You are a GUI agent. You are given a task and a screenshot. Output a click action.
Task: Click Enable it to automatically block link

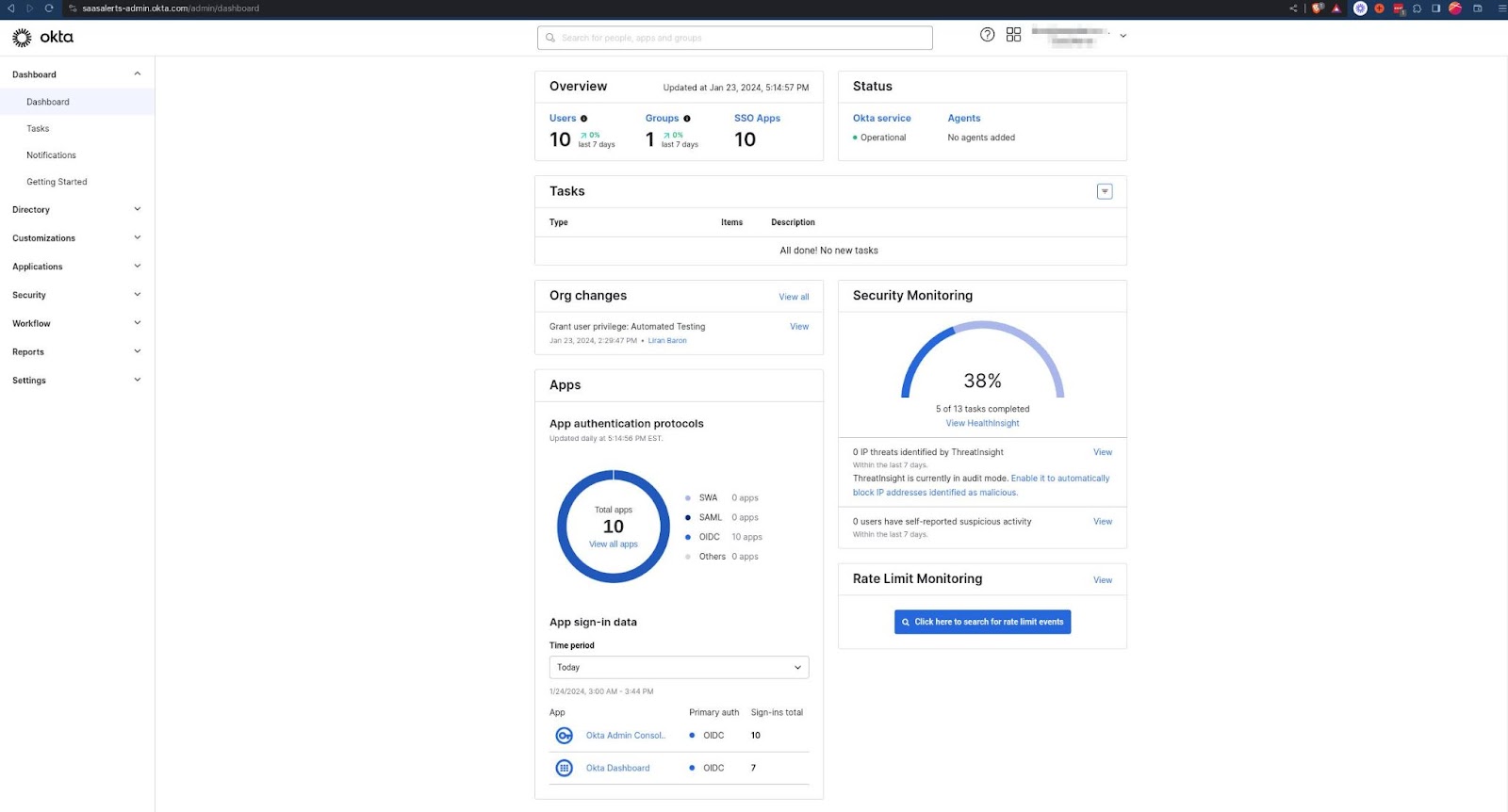coord(981,485)
